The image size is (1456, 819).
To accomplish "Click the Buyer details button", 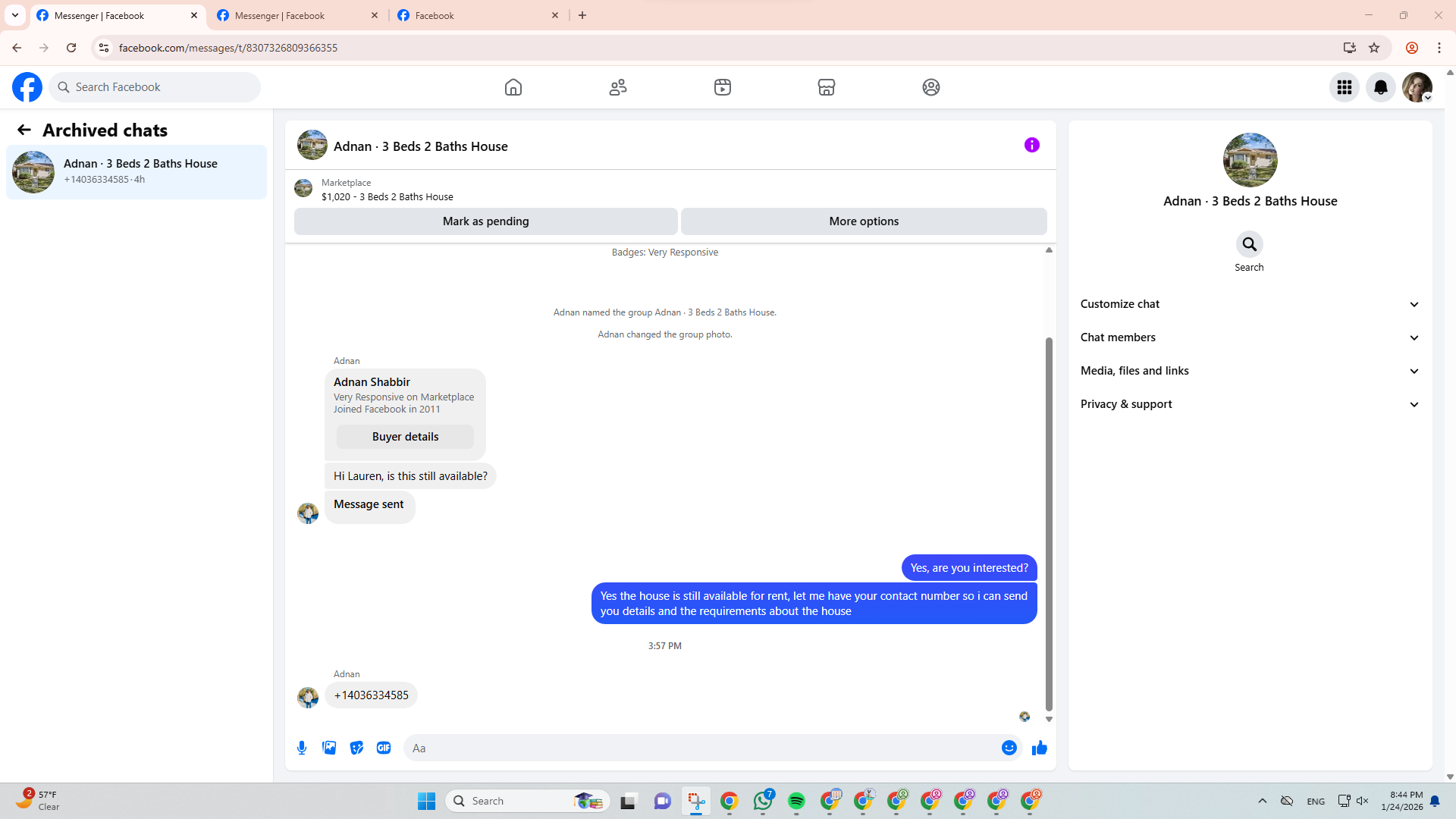I will point(405,437).
